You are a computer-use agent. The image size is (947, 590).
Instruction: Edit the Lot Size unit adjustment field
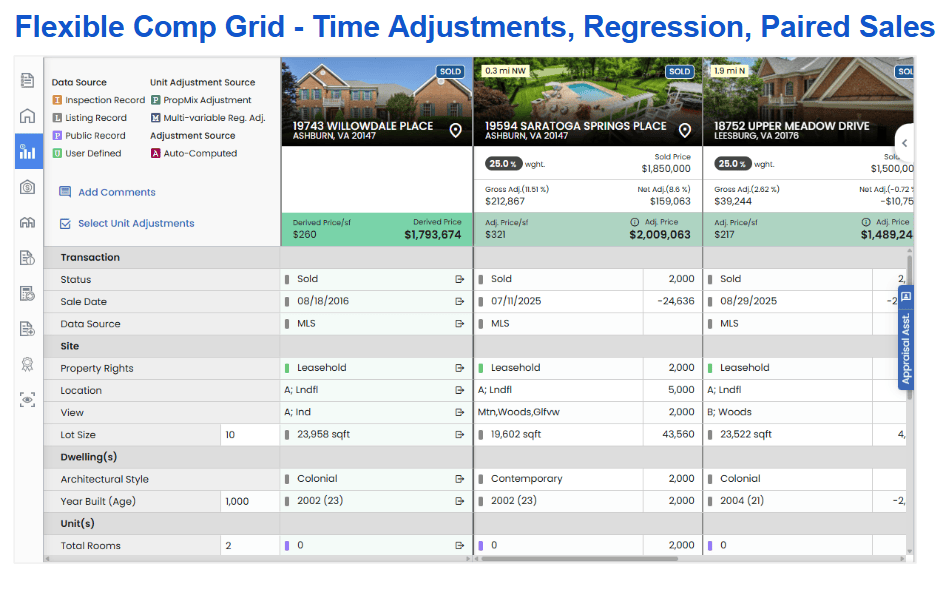(249, 435)
